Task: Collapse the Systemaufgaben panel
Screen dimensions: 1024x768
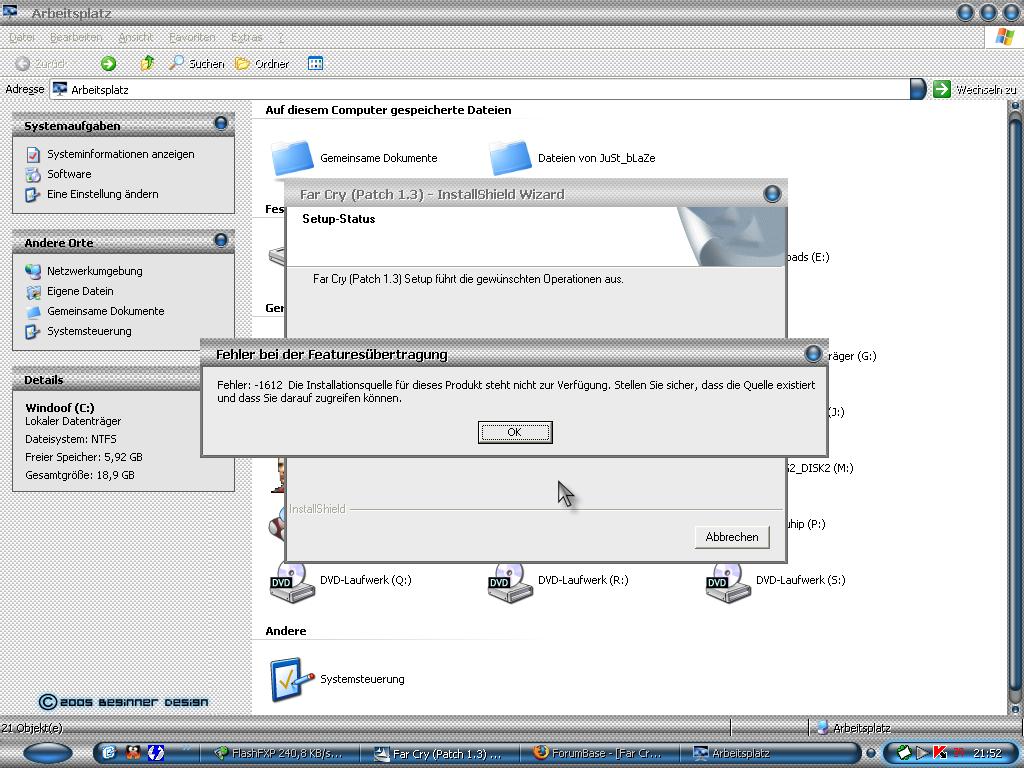Action: [x=221, y=123]
